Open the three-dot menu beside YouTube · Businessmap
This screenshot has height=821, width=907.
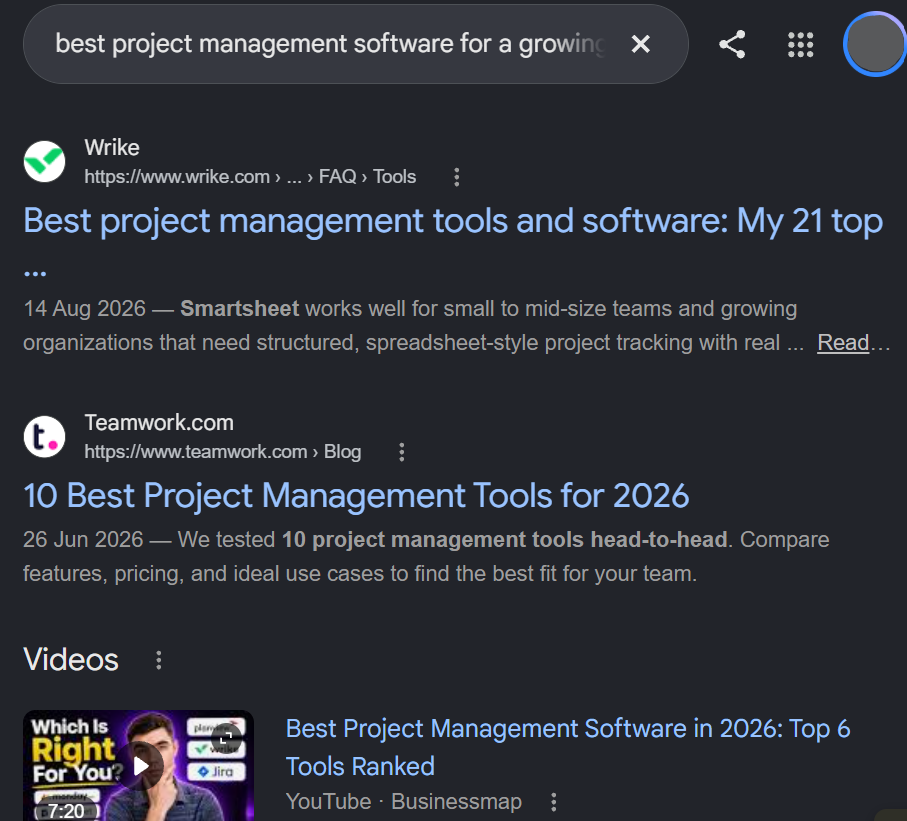(554, 802)
